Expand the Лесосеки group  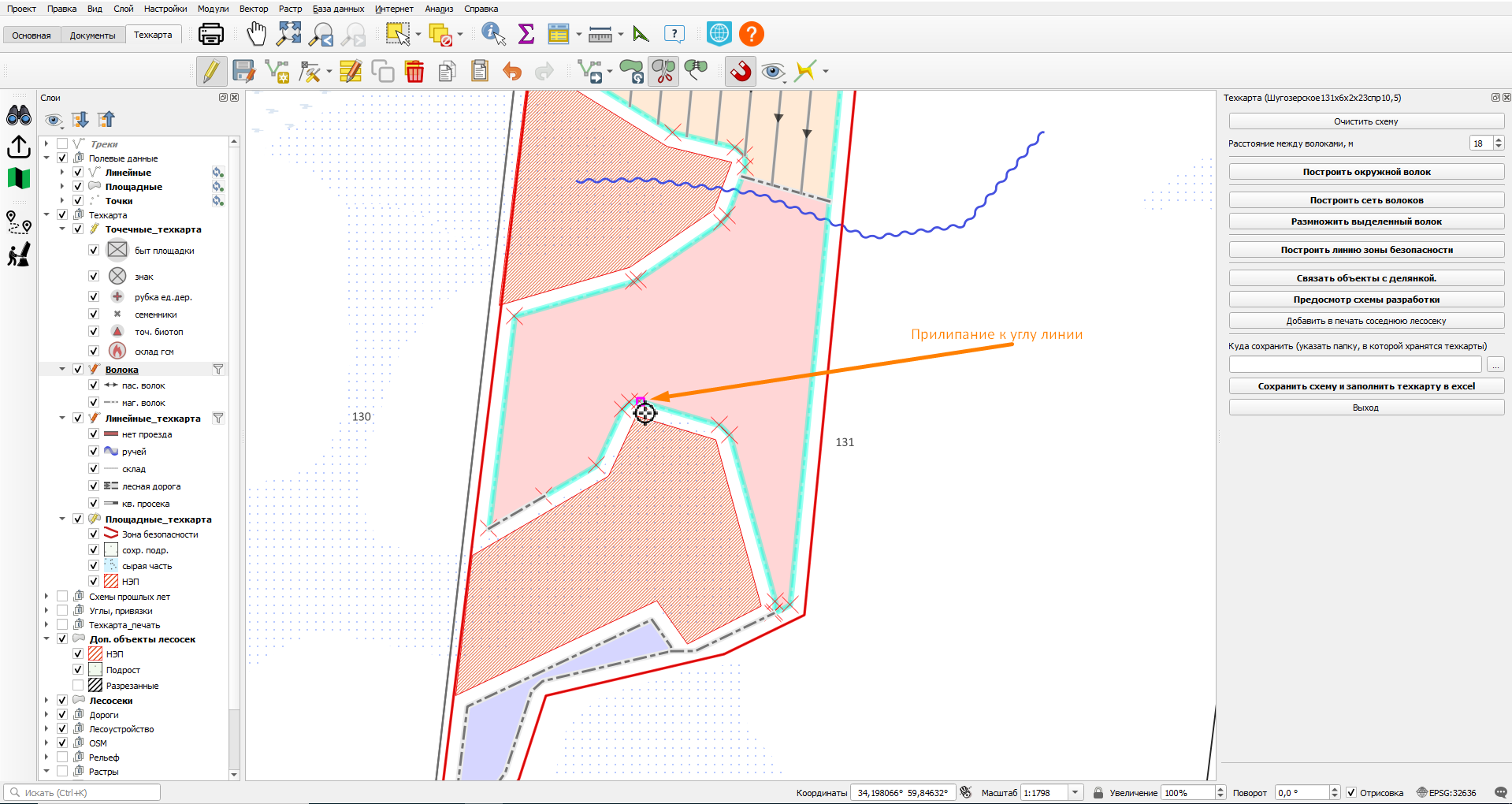click(46, 700)
